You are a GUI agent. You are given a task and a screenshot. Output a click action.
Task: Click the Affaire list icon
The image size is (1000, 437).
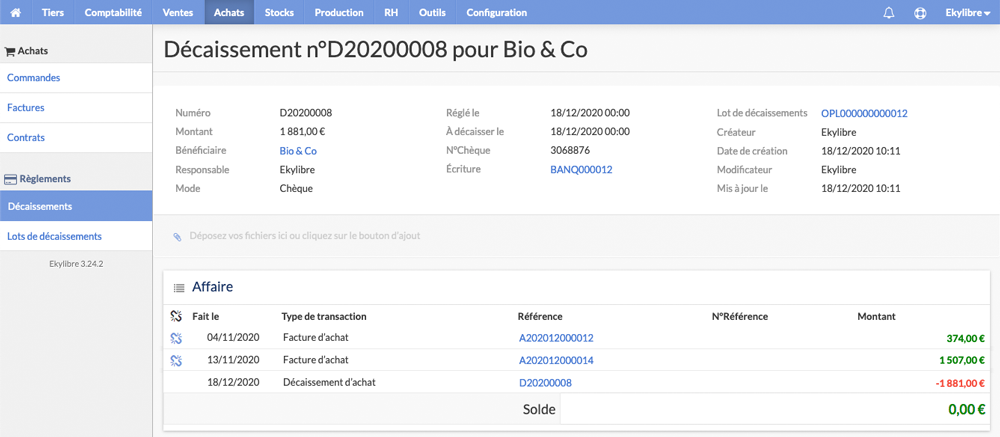point(179,288)
